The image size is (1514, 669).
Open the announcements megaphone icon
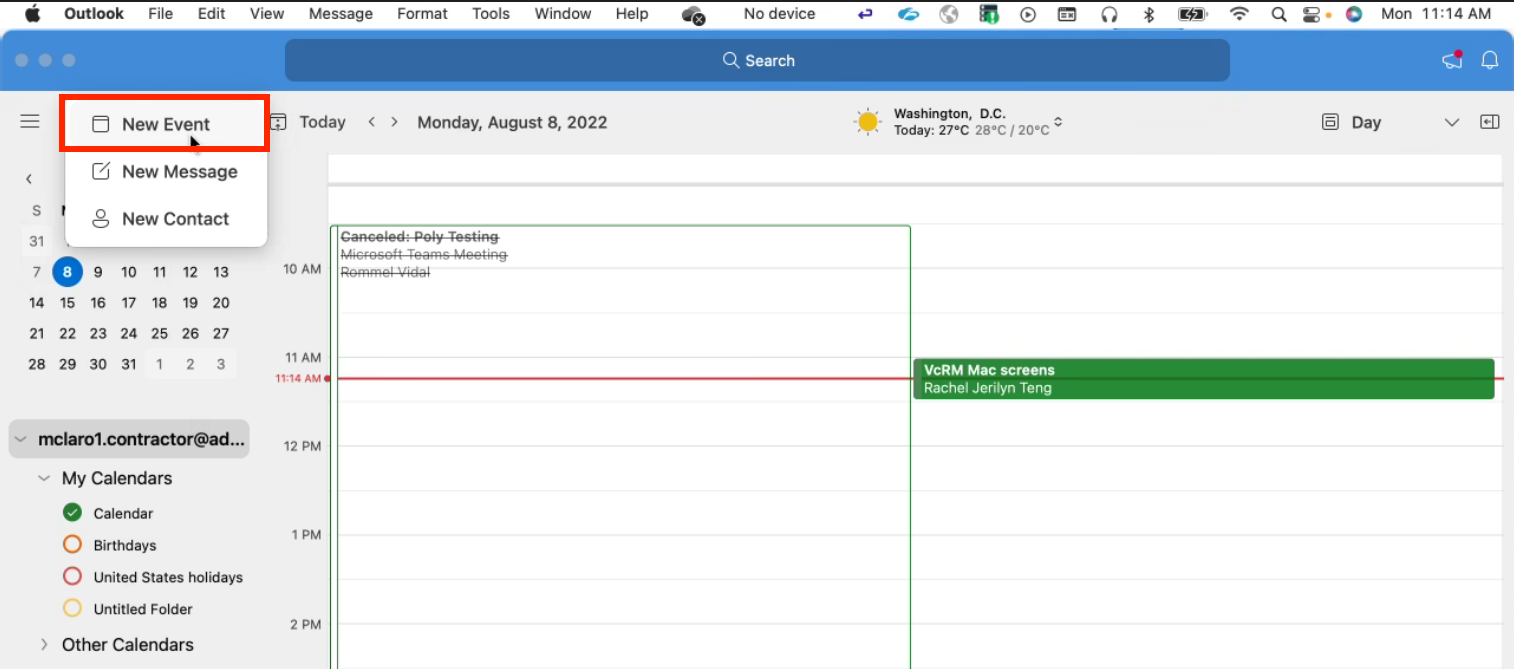coord(1452,60)
